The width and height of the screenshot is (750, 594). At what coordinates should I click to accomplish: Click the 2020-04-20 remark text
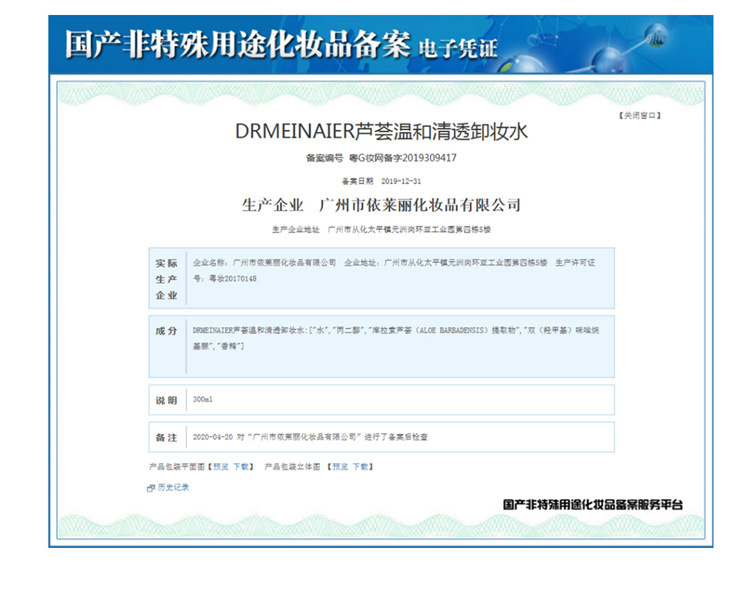click(x=310, y=437)
